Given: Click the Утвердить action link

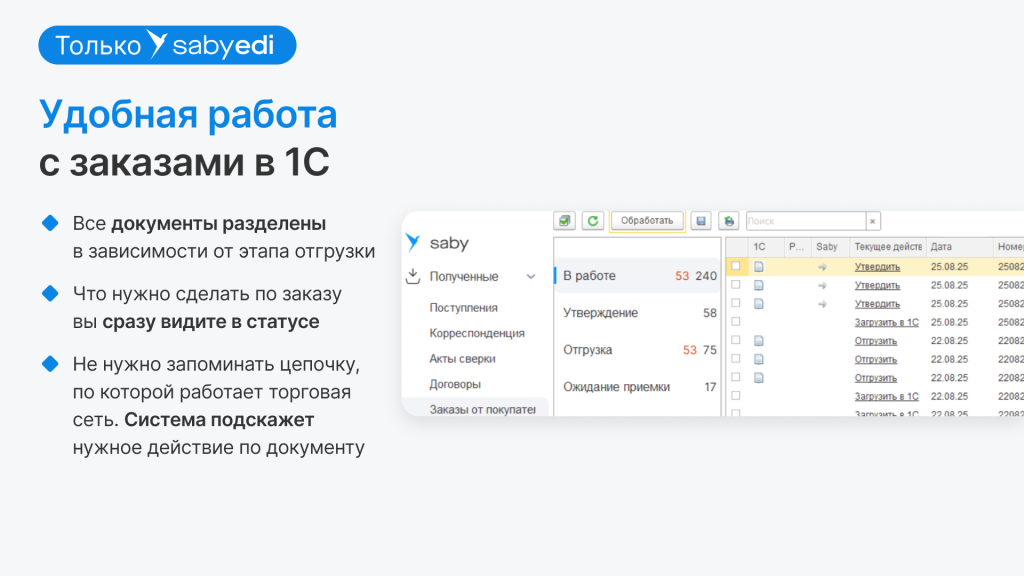Looking at the screenshot, I should coord(877,266).
